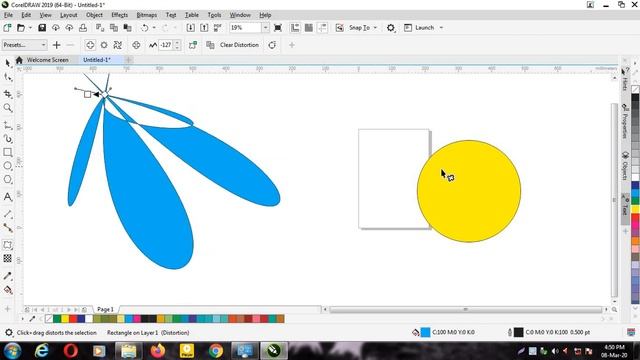This screenshot has width=640, height=360.
Task: Select the Text tool
Action: [x=7, y=197]
